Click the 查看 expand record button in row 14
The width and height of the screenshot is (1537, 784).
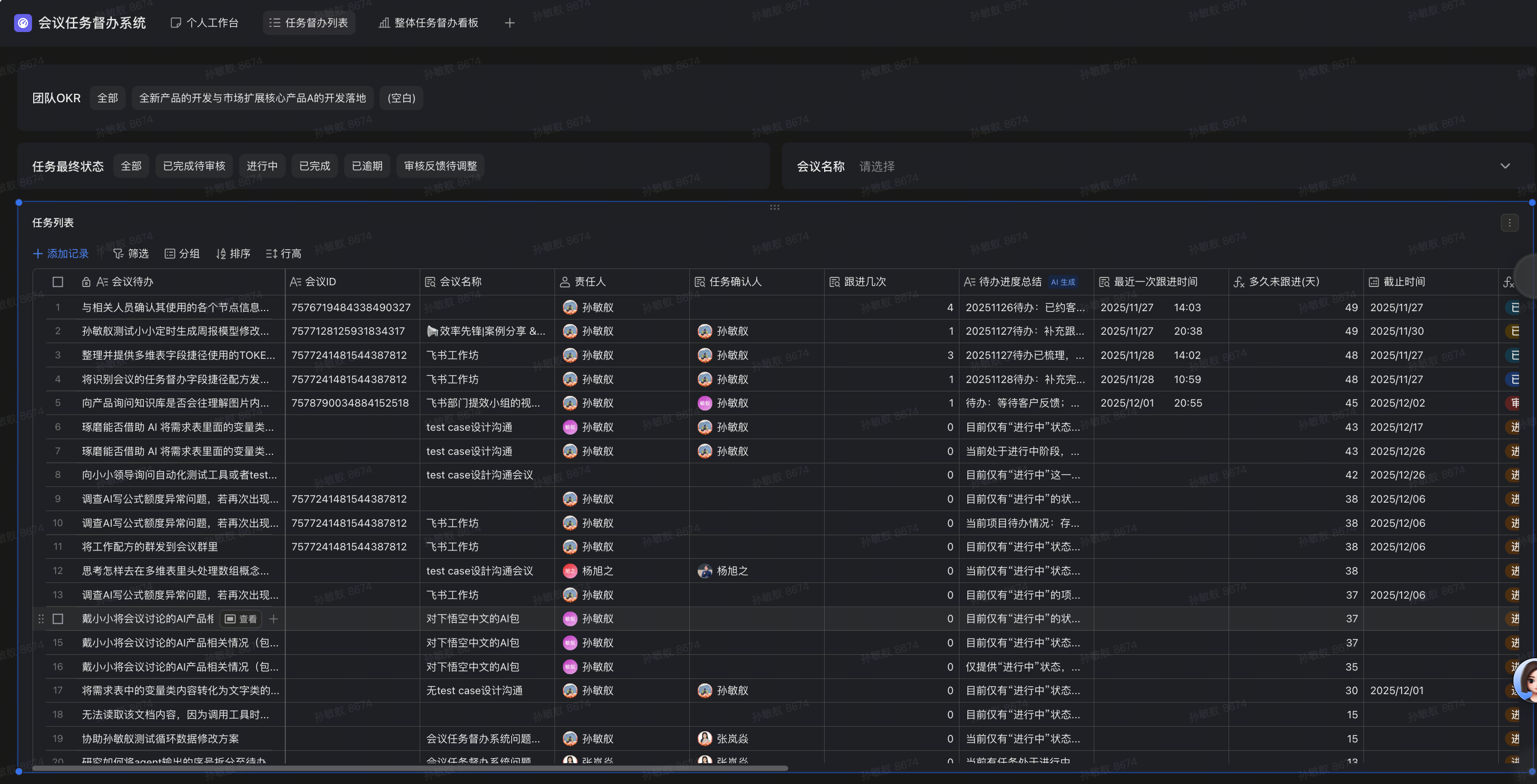point(241,619)
